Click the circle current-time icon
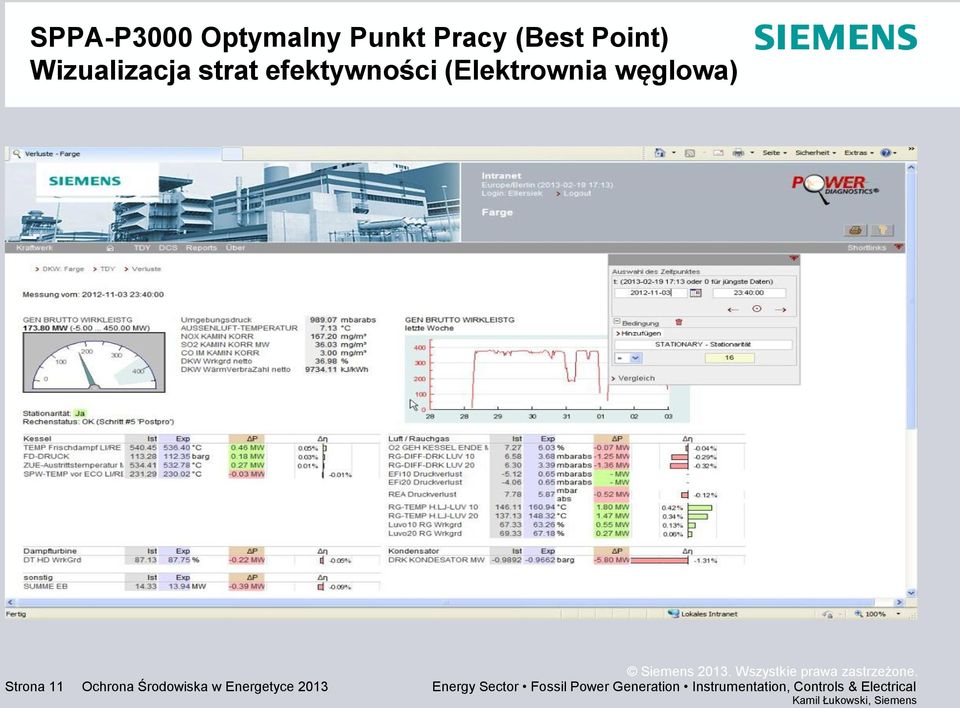Viewport: 960px width, 708px height. pos(757,309)
